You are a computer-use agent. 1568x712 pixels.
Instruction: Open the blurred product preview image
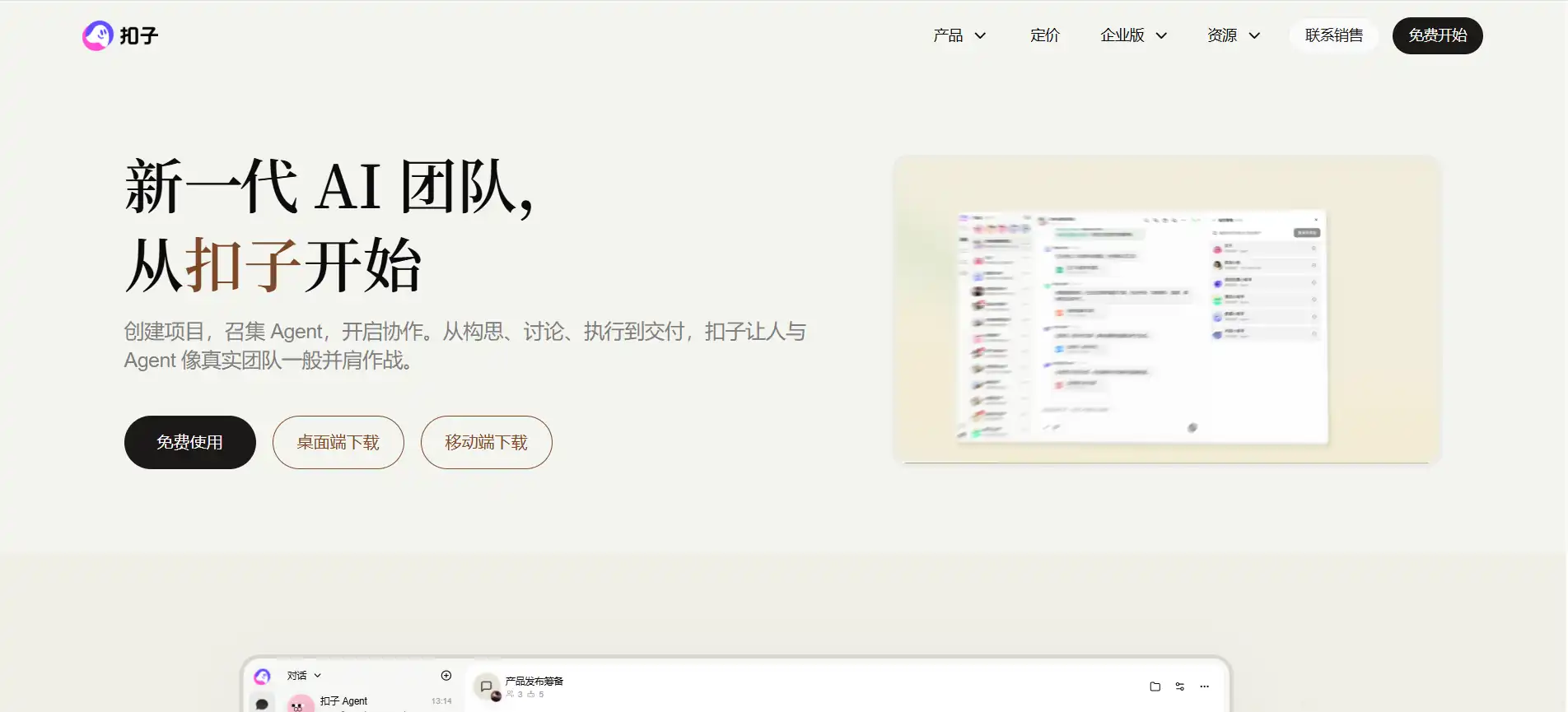[1167, 309]
